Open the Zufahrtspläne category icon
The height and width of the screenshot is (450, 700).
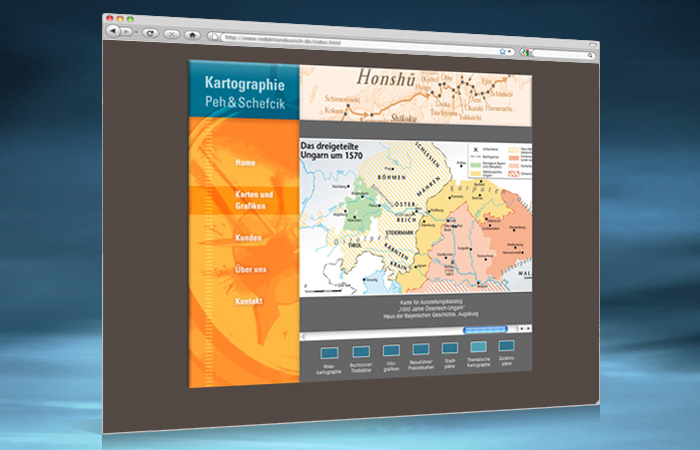pos(506,346)
